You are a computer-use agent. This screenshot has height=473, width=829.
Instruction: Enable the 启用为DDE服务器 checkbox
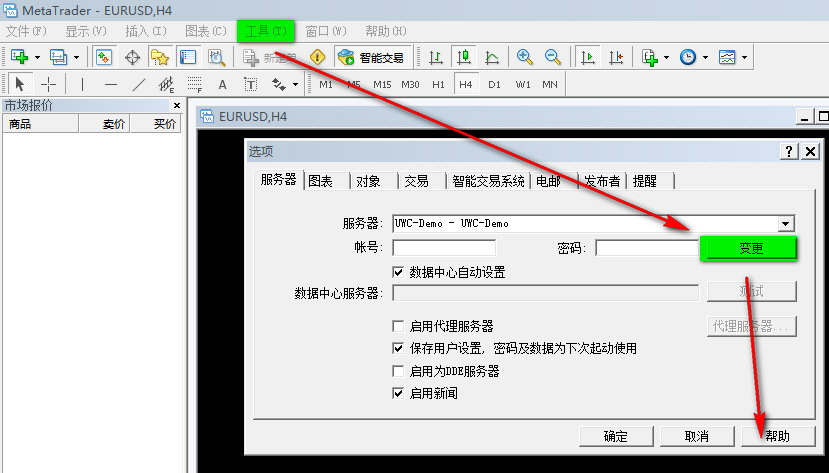(398, 371)
